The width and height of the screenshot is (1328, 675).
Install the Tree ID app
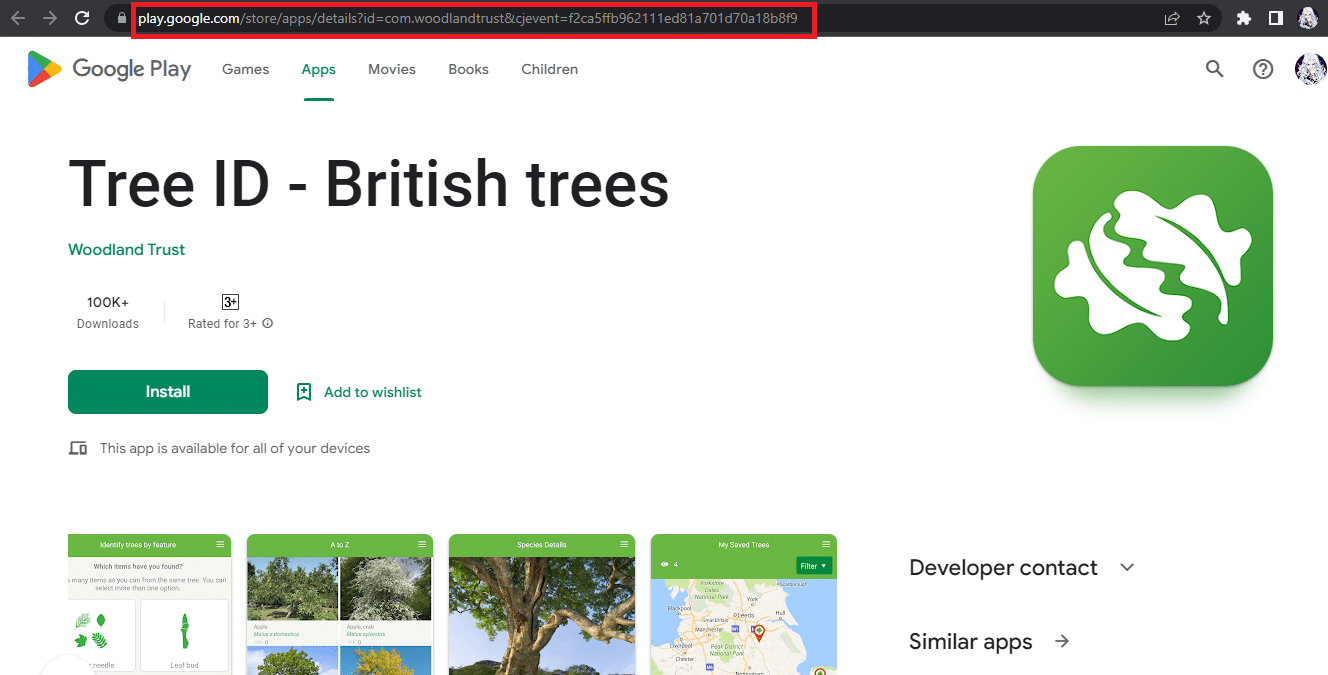point(168,392)
